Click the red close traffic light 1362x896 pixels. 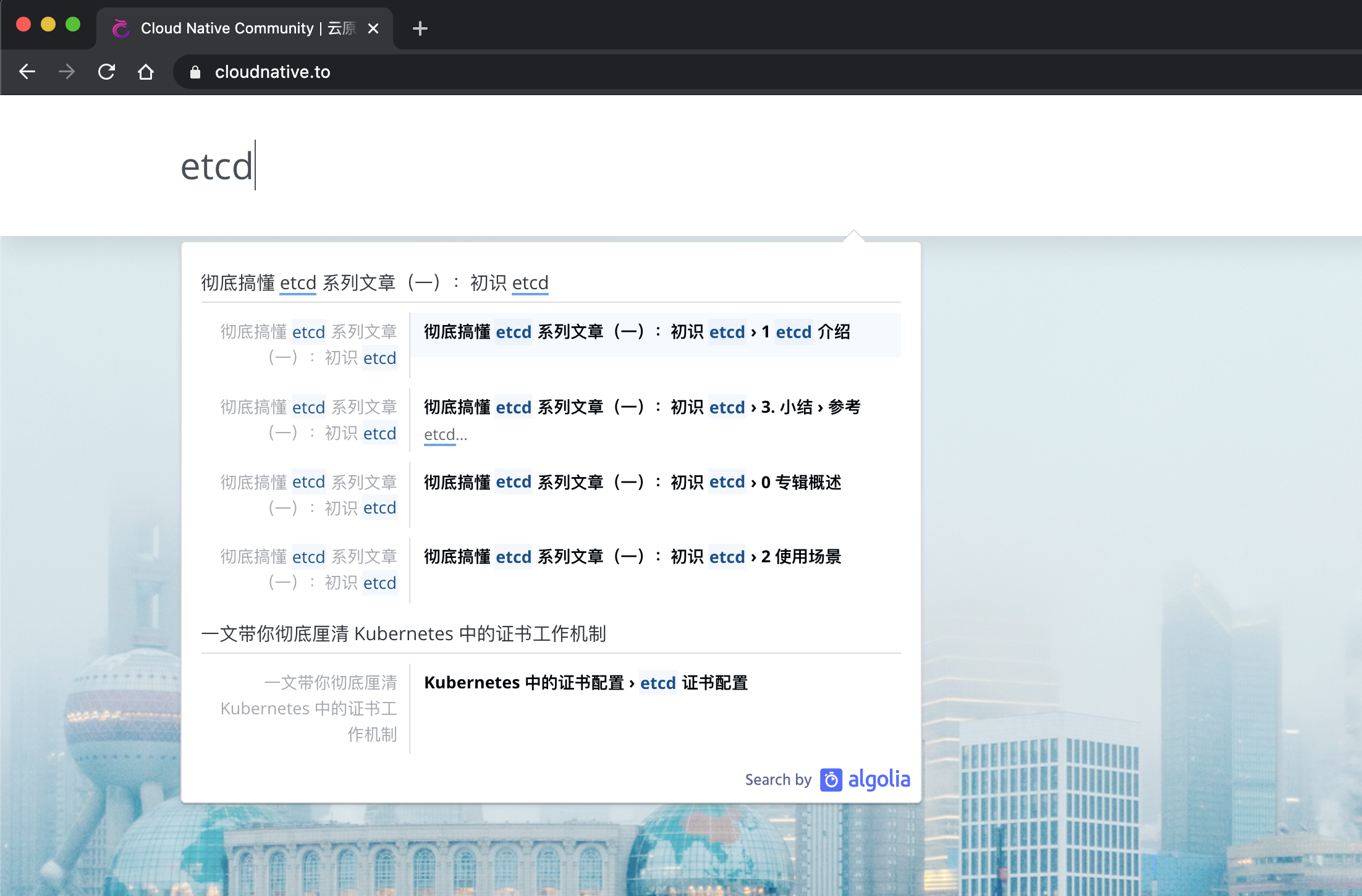click(x=23, y=24)
